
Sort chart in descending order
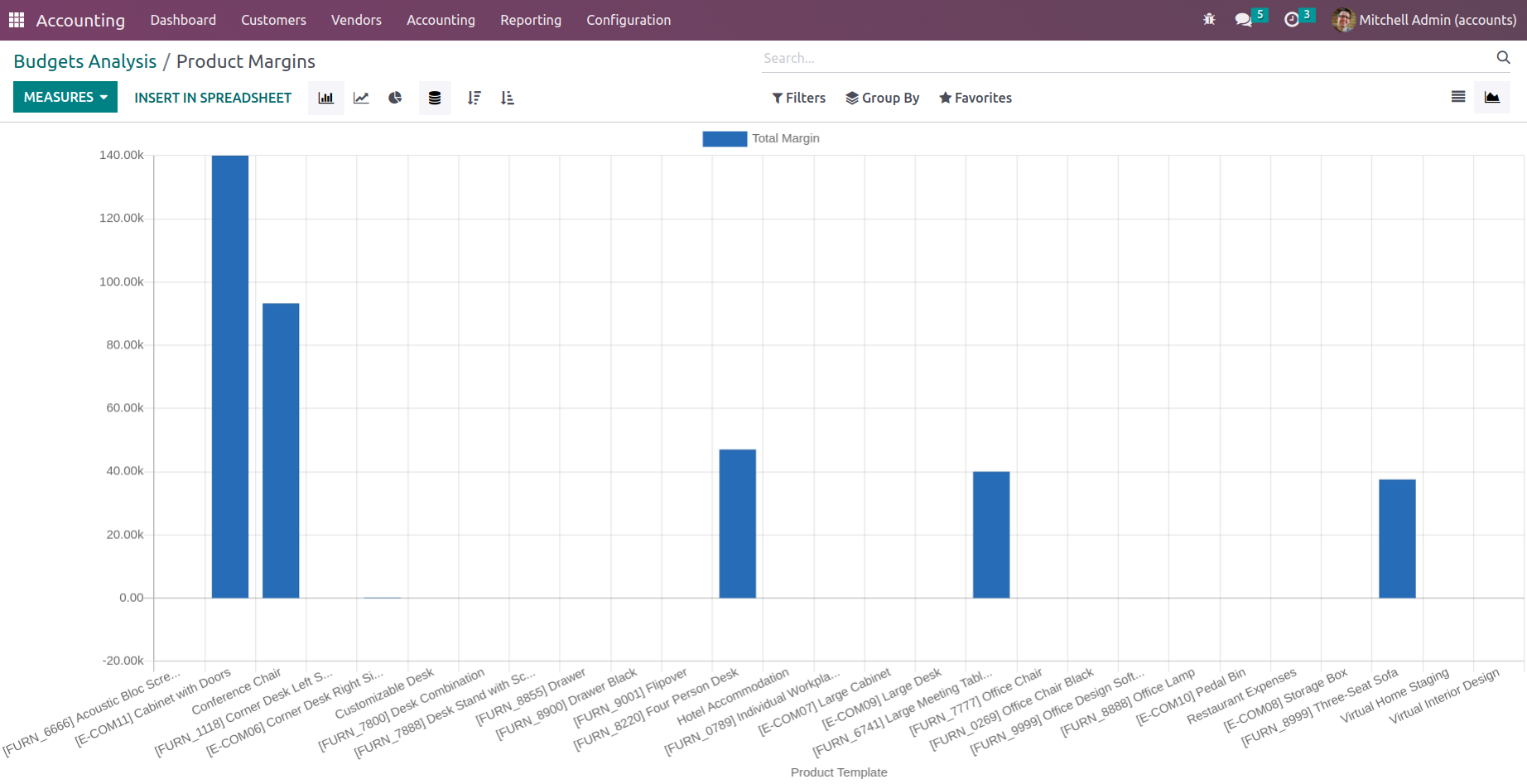coord(474,98)
